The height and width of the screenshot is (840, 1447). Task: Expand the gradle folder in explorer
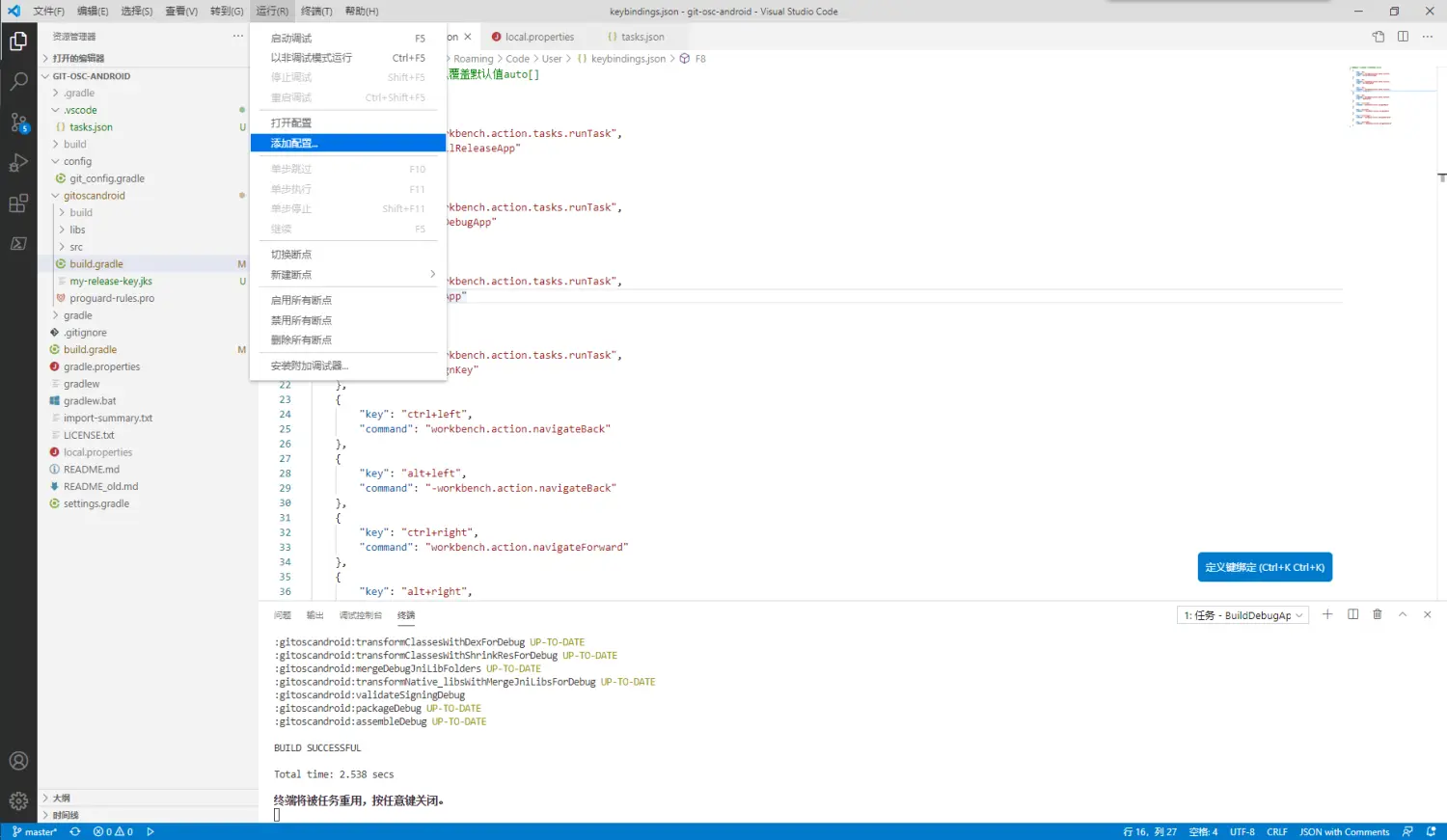[77, 315]
